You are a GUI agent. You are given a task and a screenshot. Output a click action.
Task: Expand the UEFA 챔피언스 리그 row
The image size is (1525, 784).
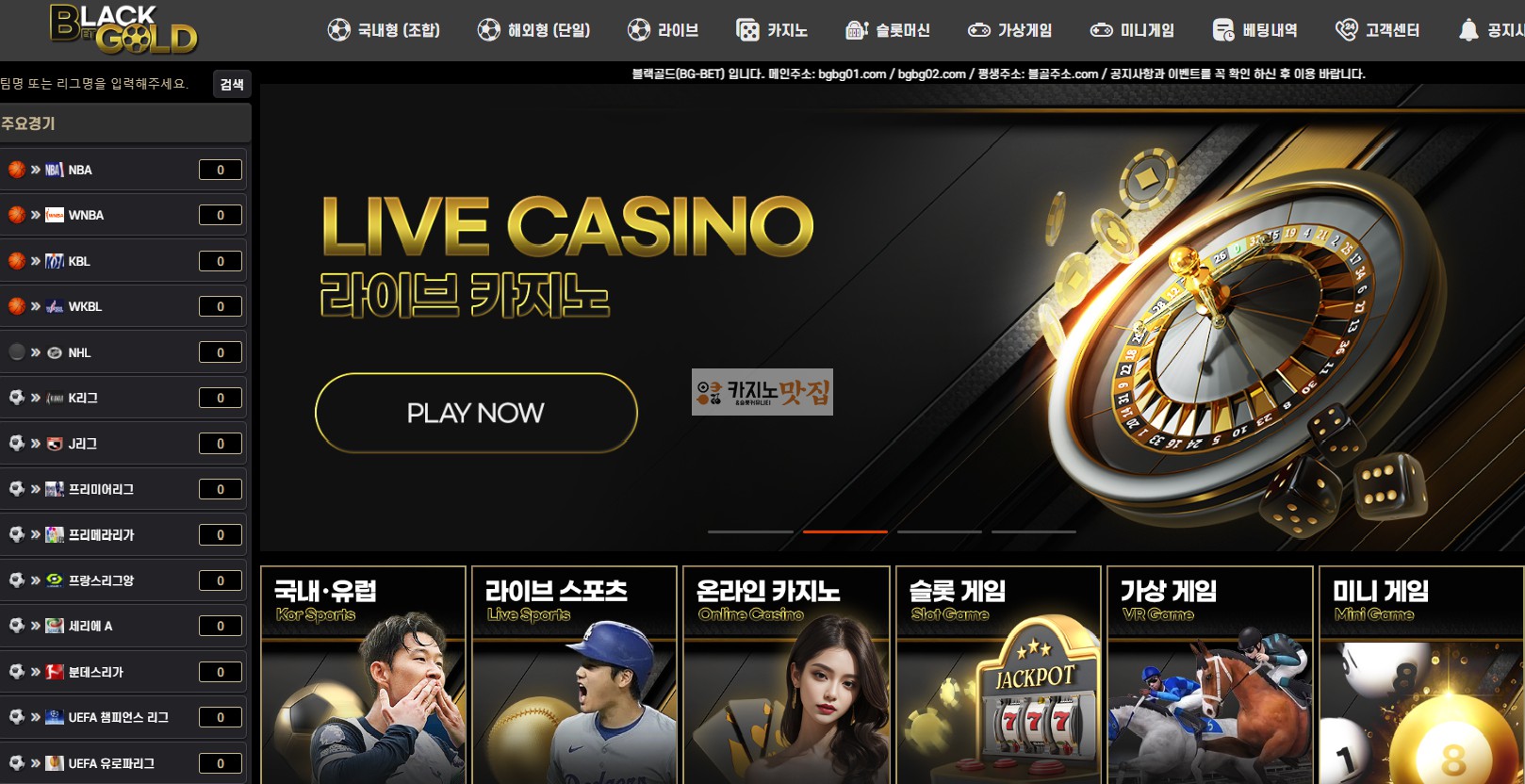(x=123, y=717)
